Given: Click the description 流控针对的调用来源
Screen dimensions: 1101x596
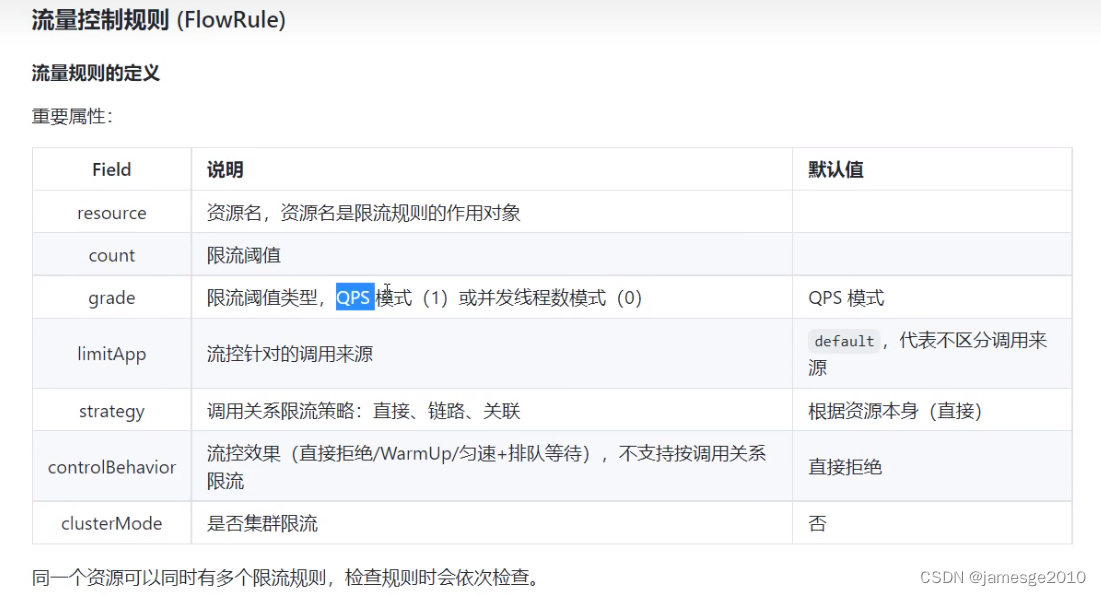Looking at the screenshot, I should coord(289,354).
